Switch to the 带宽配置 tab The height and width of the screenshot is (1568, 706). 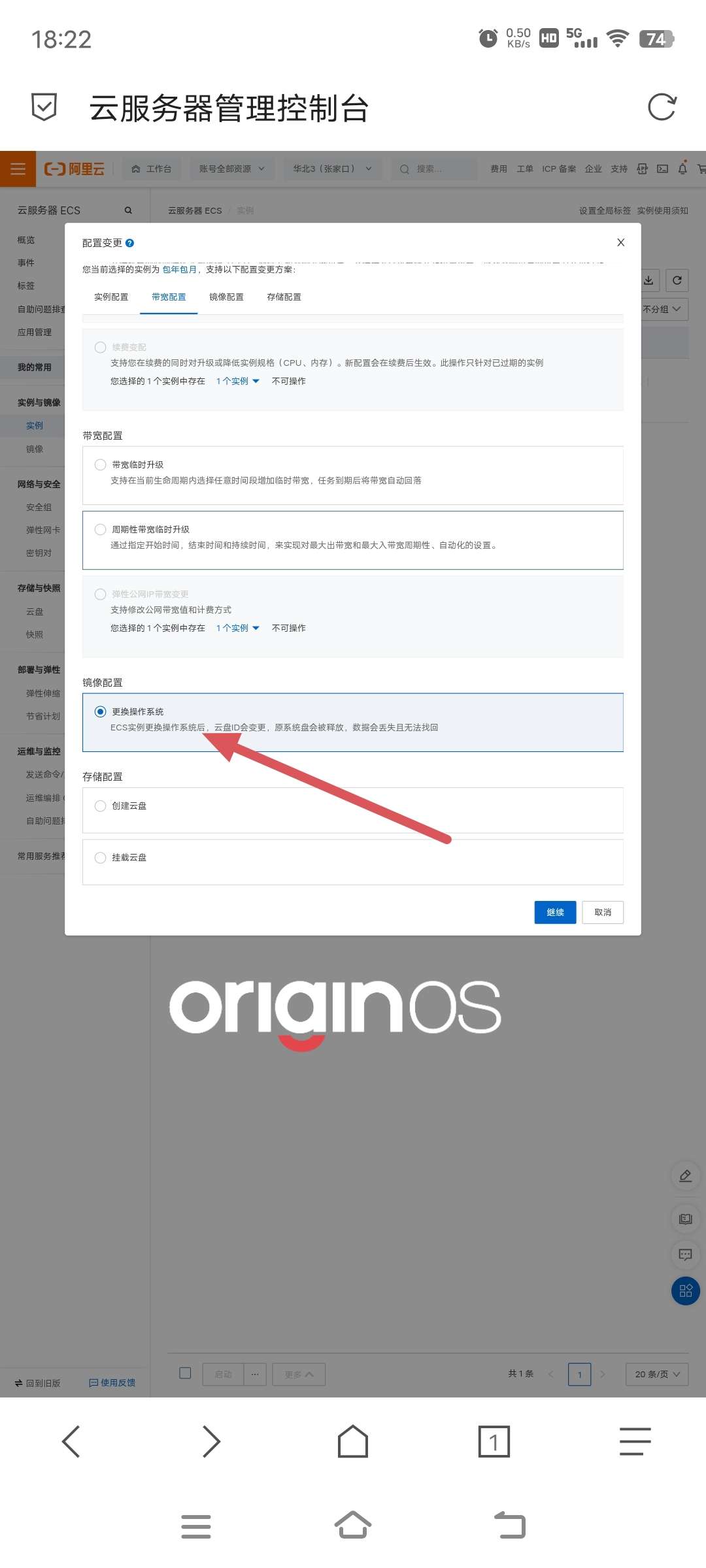[x=169, y=297]
